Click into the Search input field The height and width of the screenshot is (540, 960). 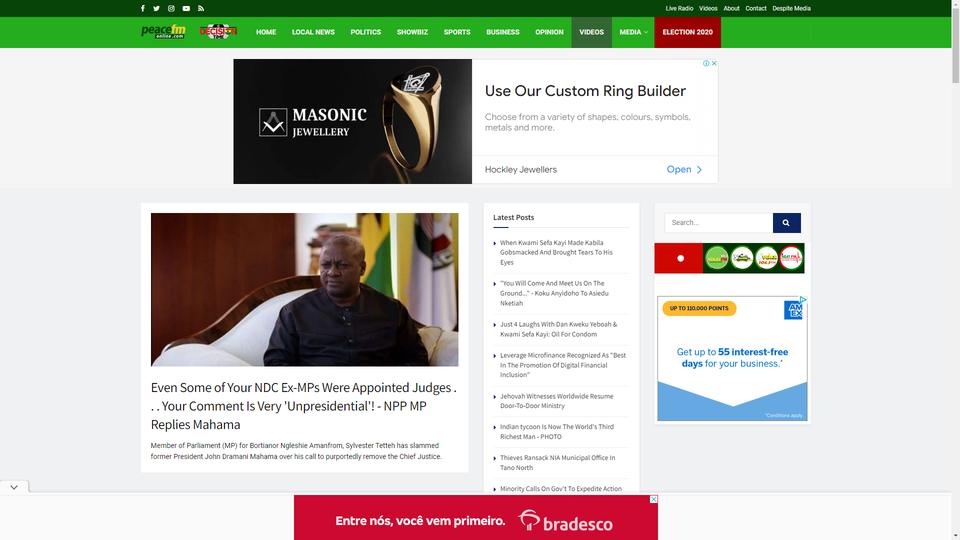click(x=719, y=223)
